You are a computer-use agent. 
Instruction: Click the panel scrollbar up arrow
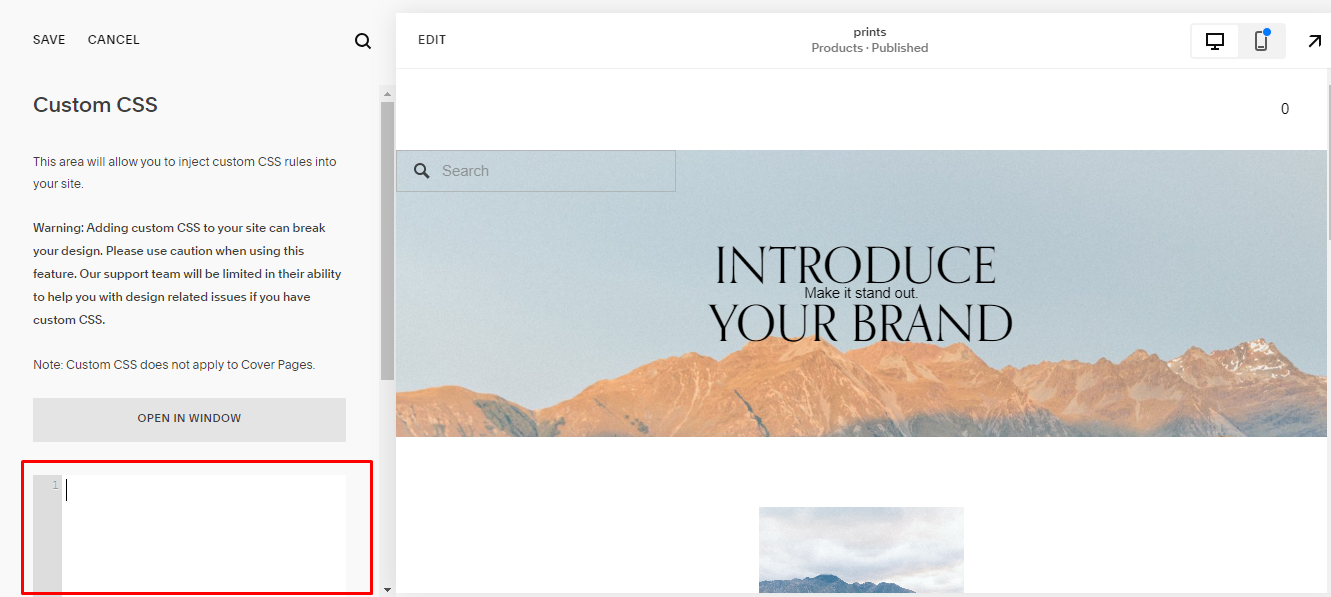387,94
